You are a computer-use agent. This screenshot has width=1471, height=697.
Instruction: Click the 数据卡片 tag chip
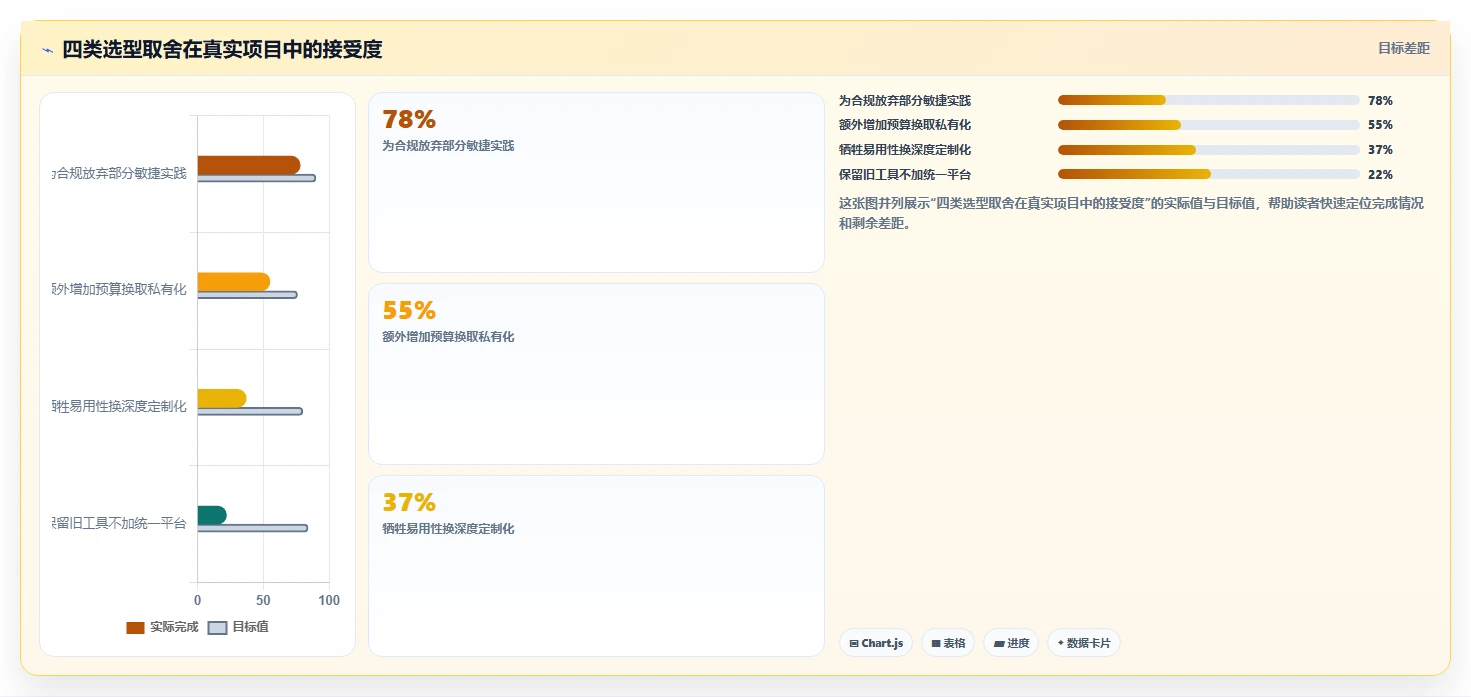point(1084,643)
